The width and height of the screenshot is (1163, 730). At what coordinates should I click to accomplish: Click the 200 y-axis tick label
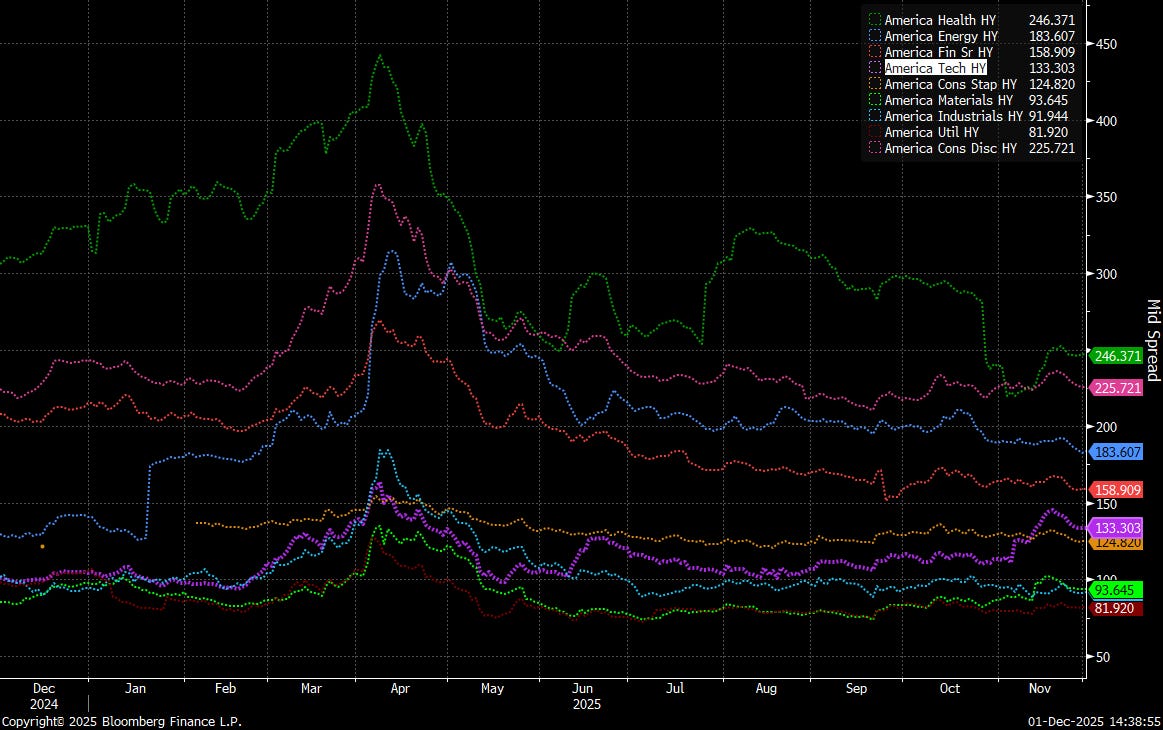1106,427
